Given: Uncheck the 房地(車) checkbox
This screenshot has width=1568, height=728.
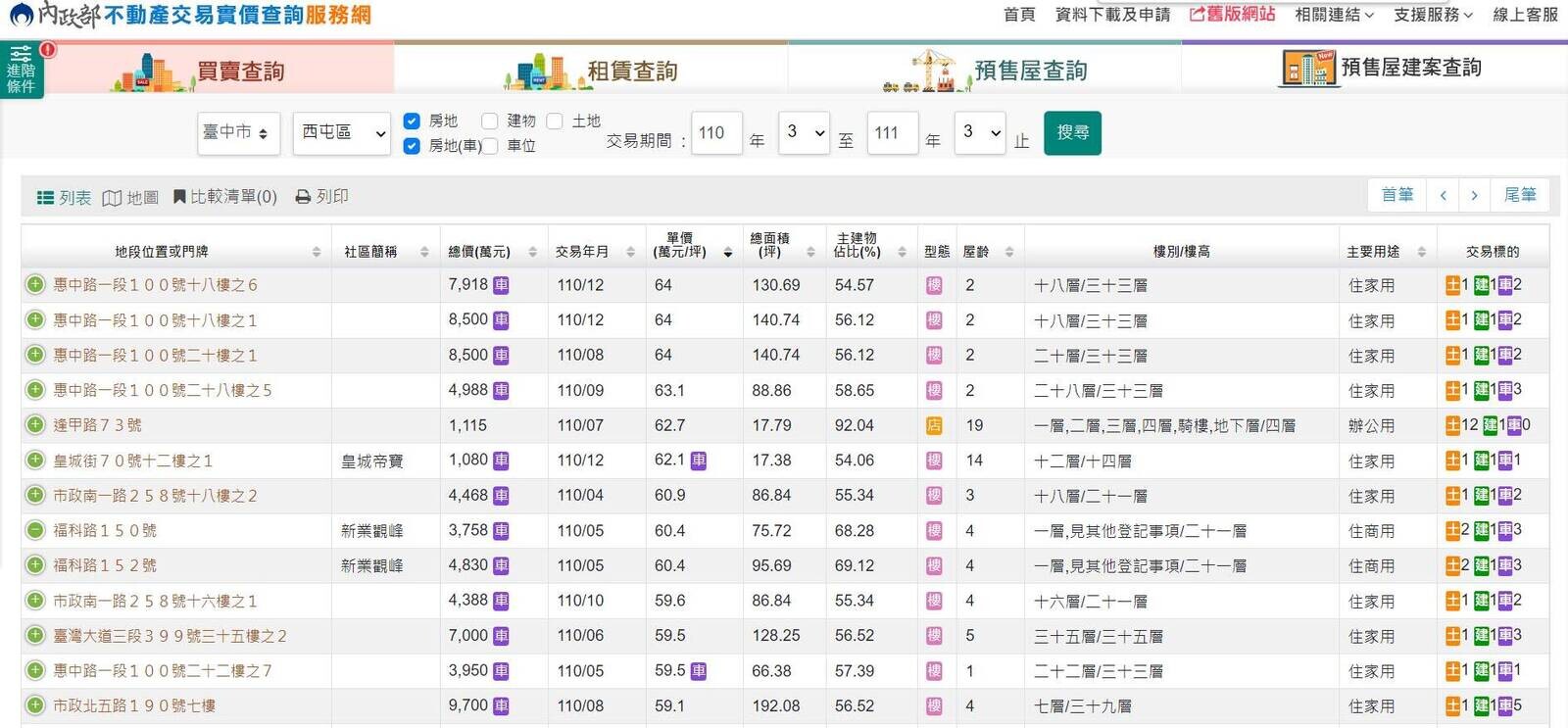Looking at the screenshot, I should tap(412, 145).
